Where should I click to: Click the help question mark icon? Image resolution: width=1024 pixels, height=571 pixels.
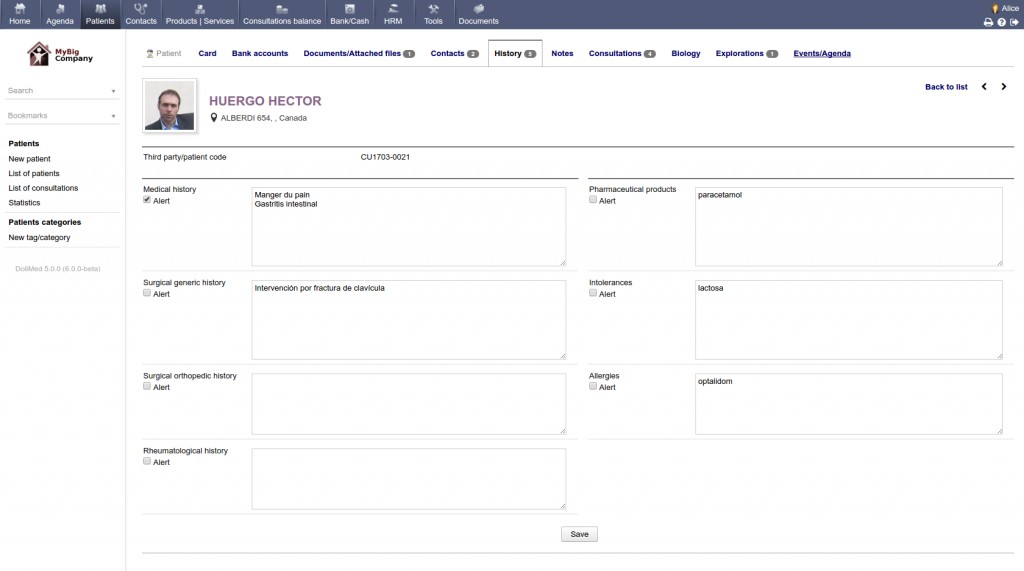coord(1001,22)
